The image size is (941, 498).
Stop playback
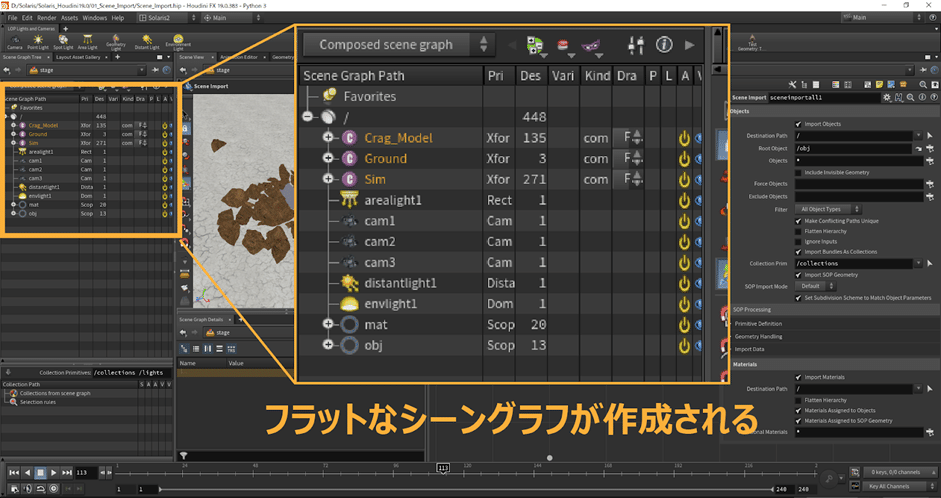pos(40,473)
